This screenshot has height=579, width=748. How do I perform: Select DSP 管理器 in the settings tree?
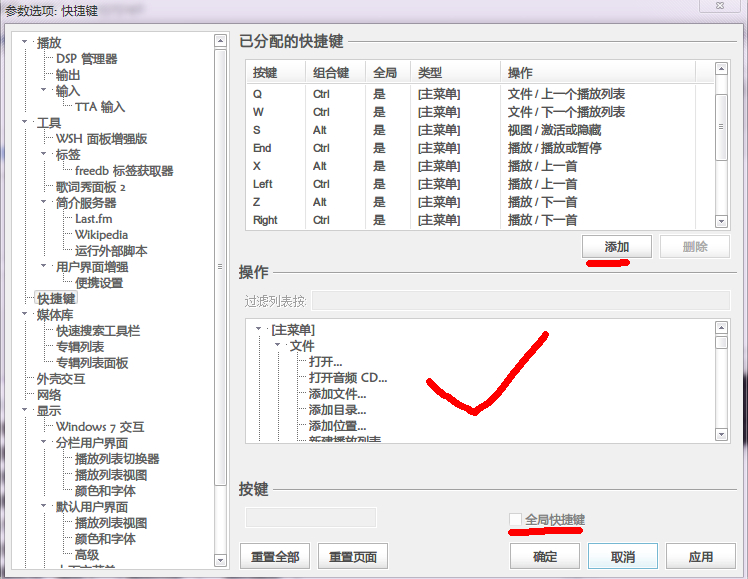click(86, 59)
